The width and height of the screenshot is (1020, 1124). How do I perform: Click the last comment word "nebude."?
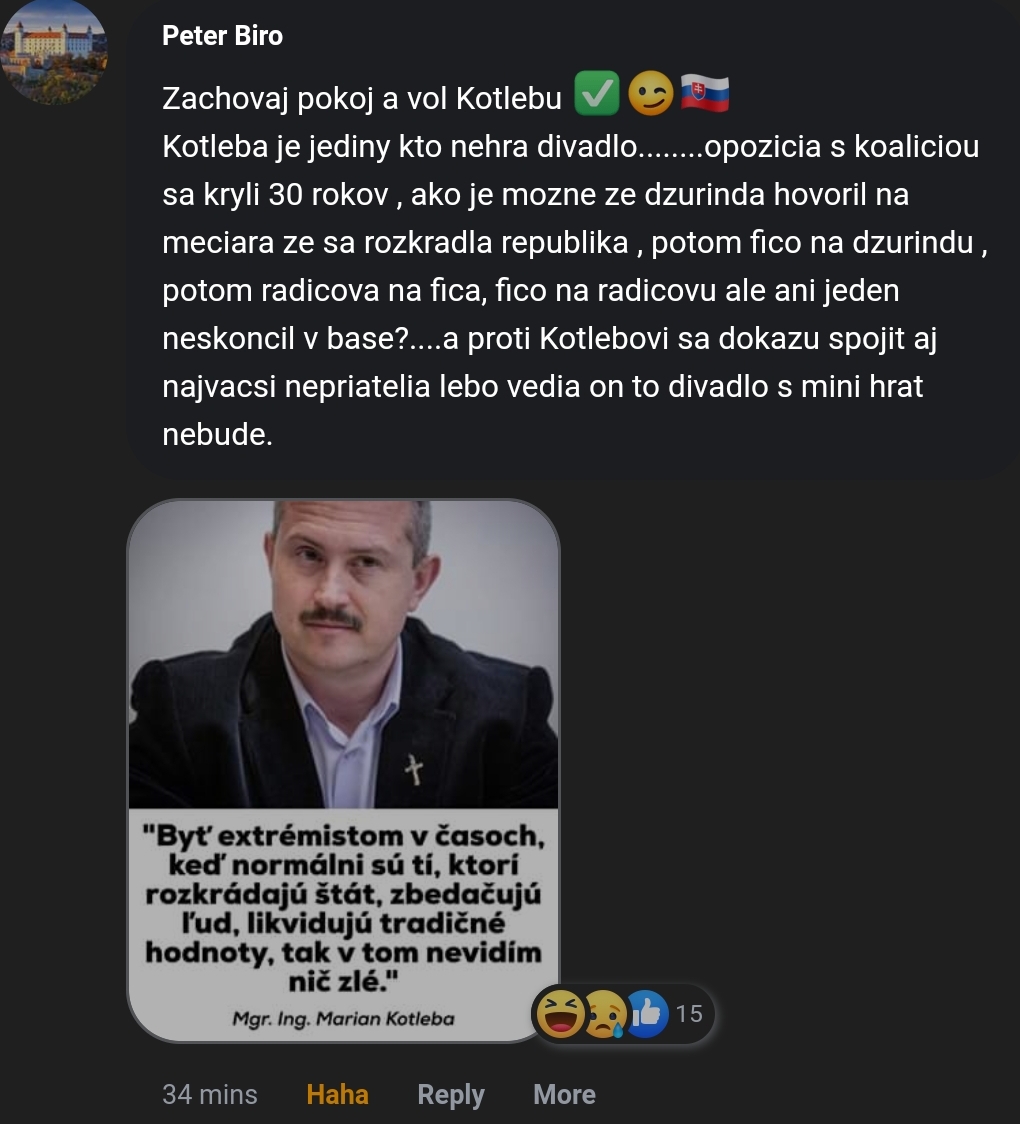217,434
